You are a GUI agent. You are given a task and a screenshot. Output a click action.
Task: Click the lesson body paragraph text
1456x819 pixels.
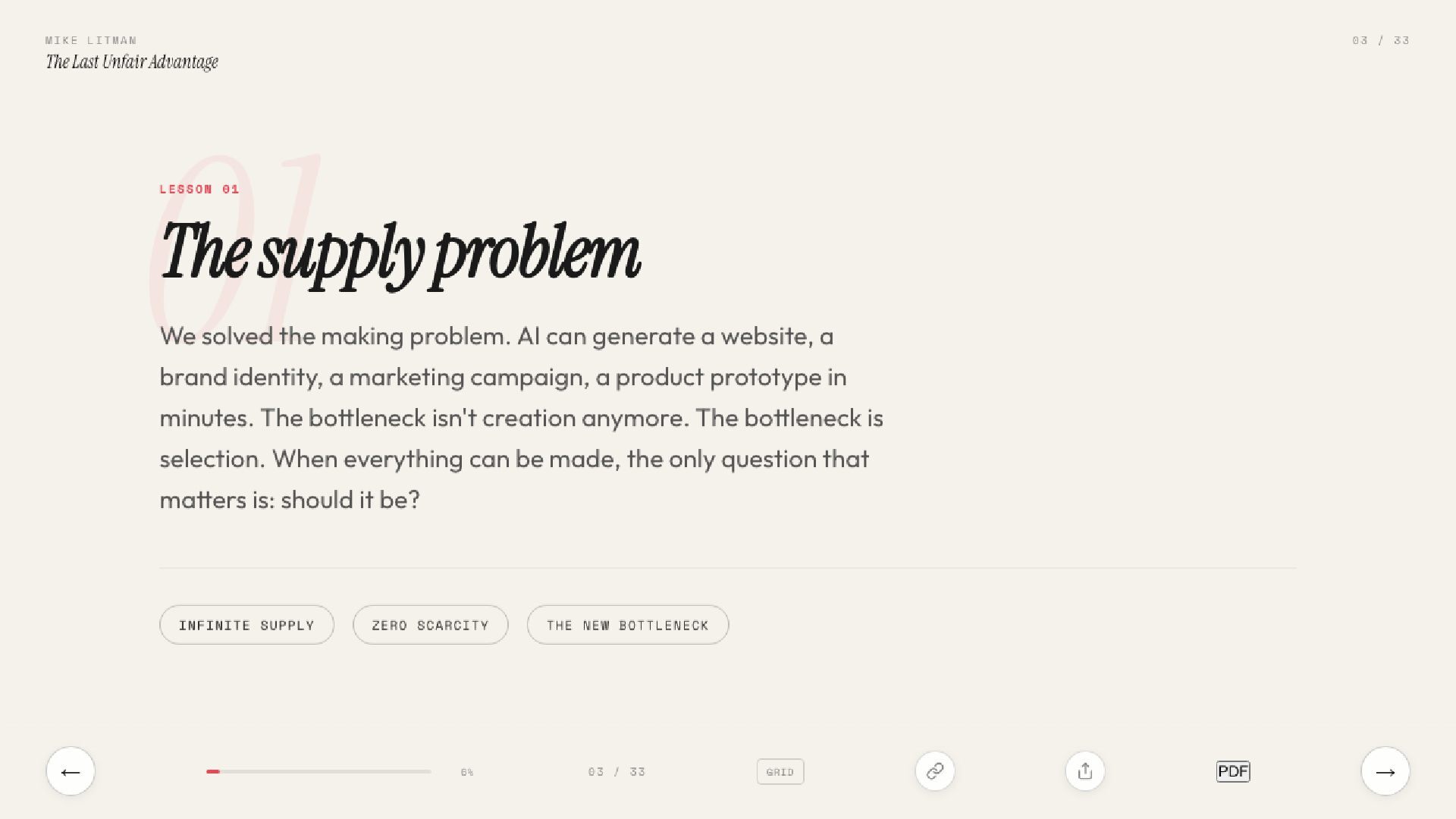point(520,418)
